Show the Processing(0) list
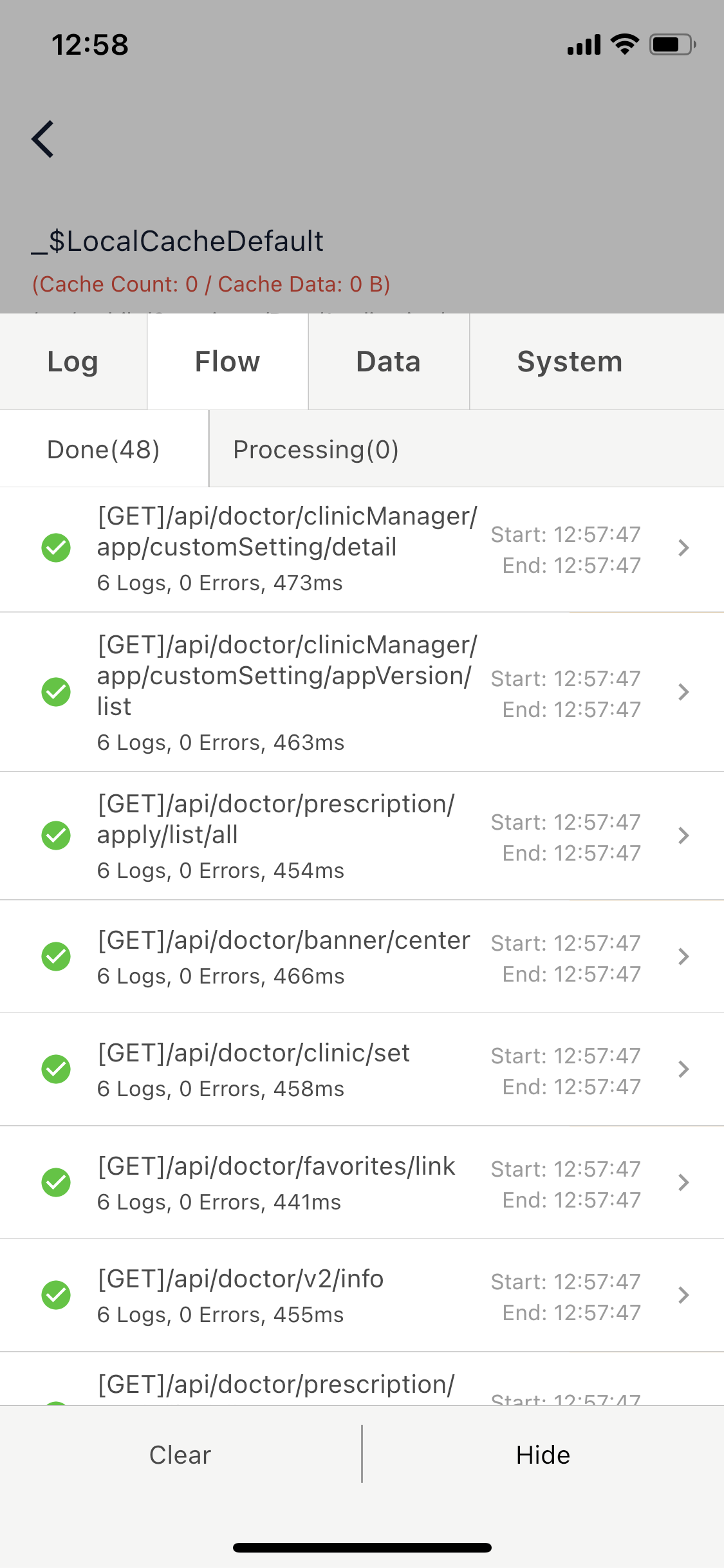This screenshot has height=1568, width=724. (x=316, y=449)
